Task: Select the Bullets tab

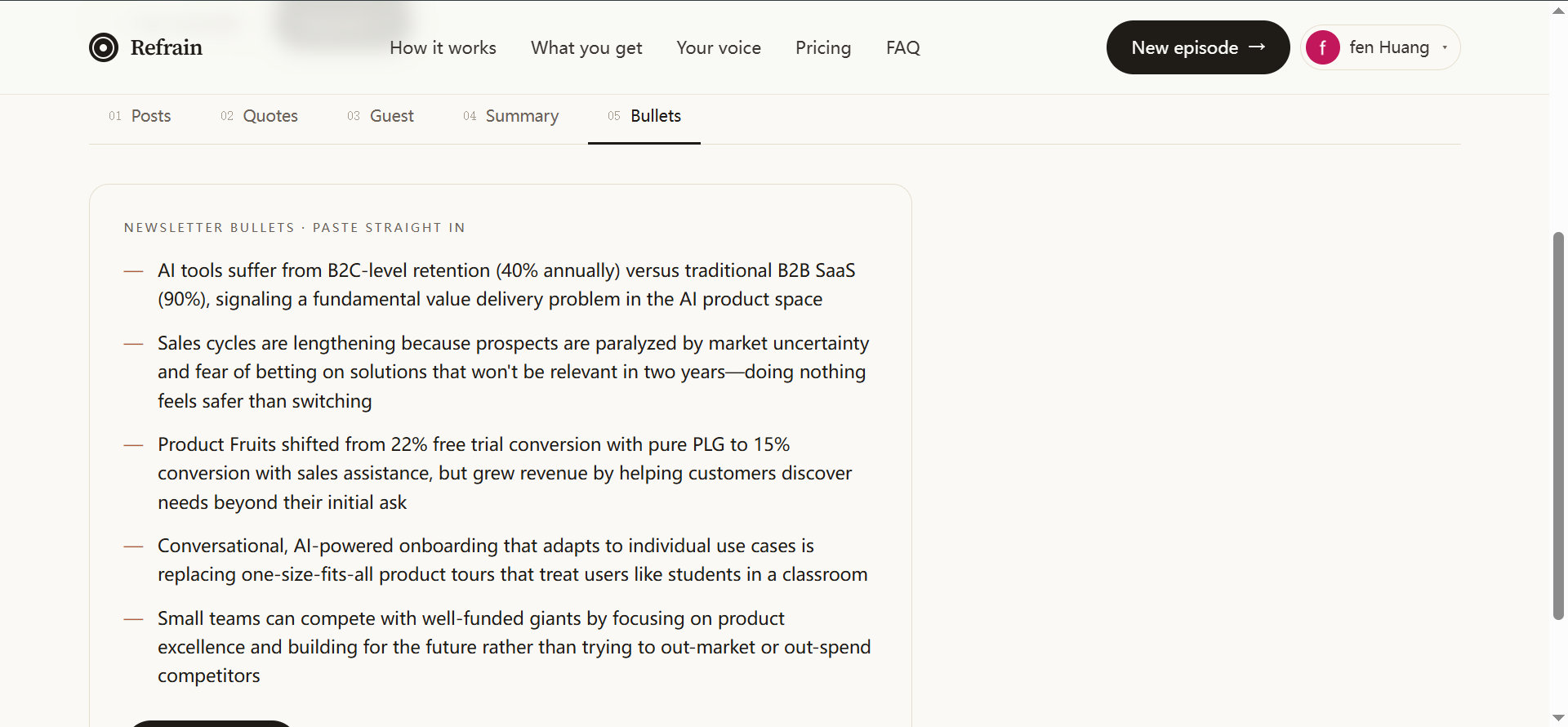Action: [x=644, y=116]
